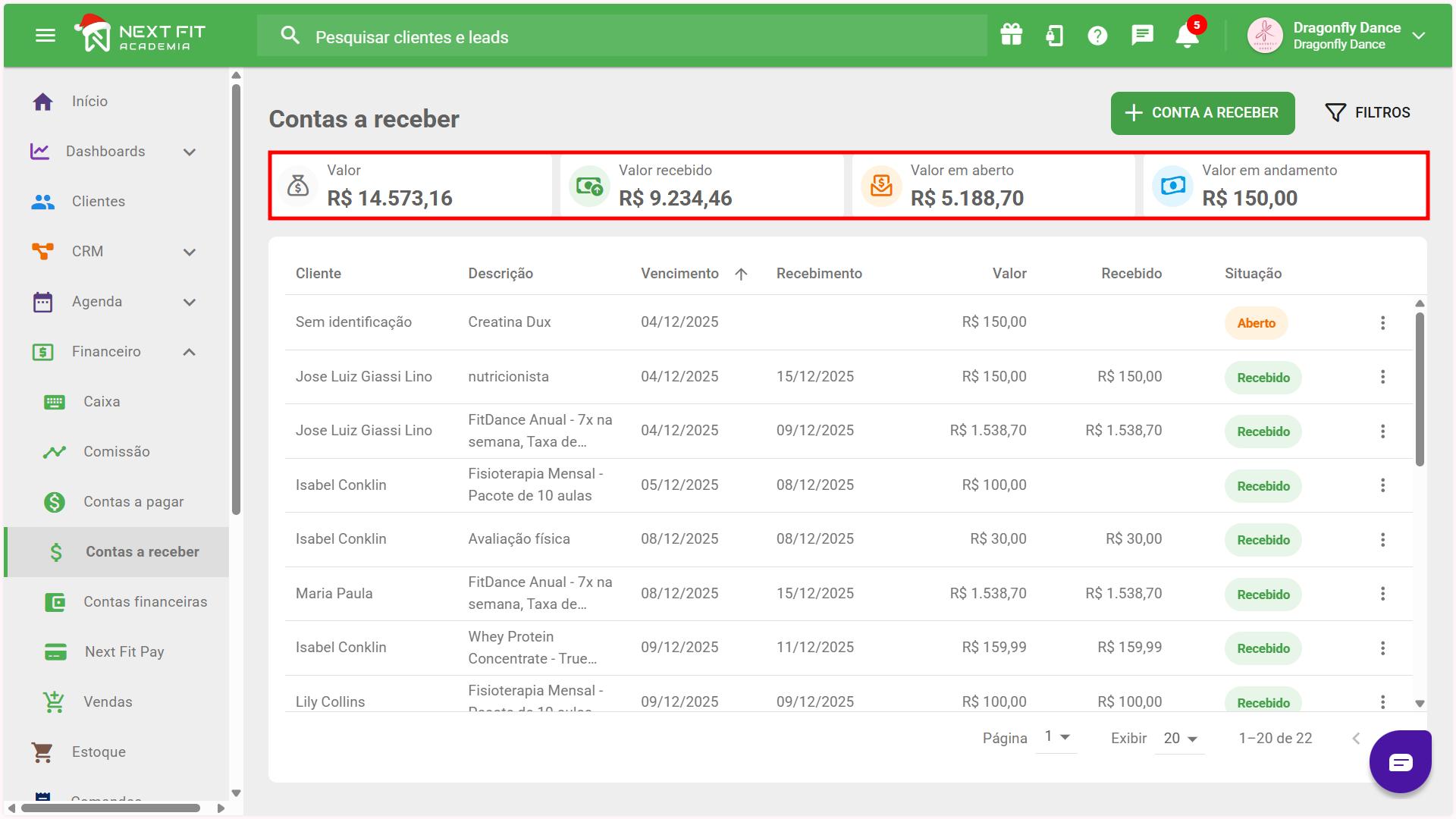
Task: Click the Pesquisar clientes e leads field
Action: 622,36
